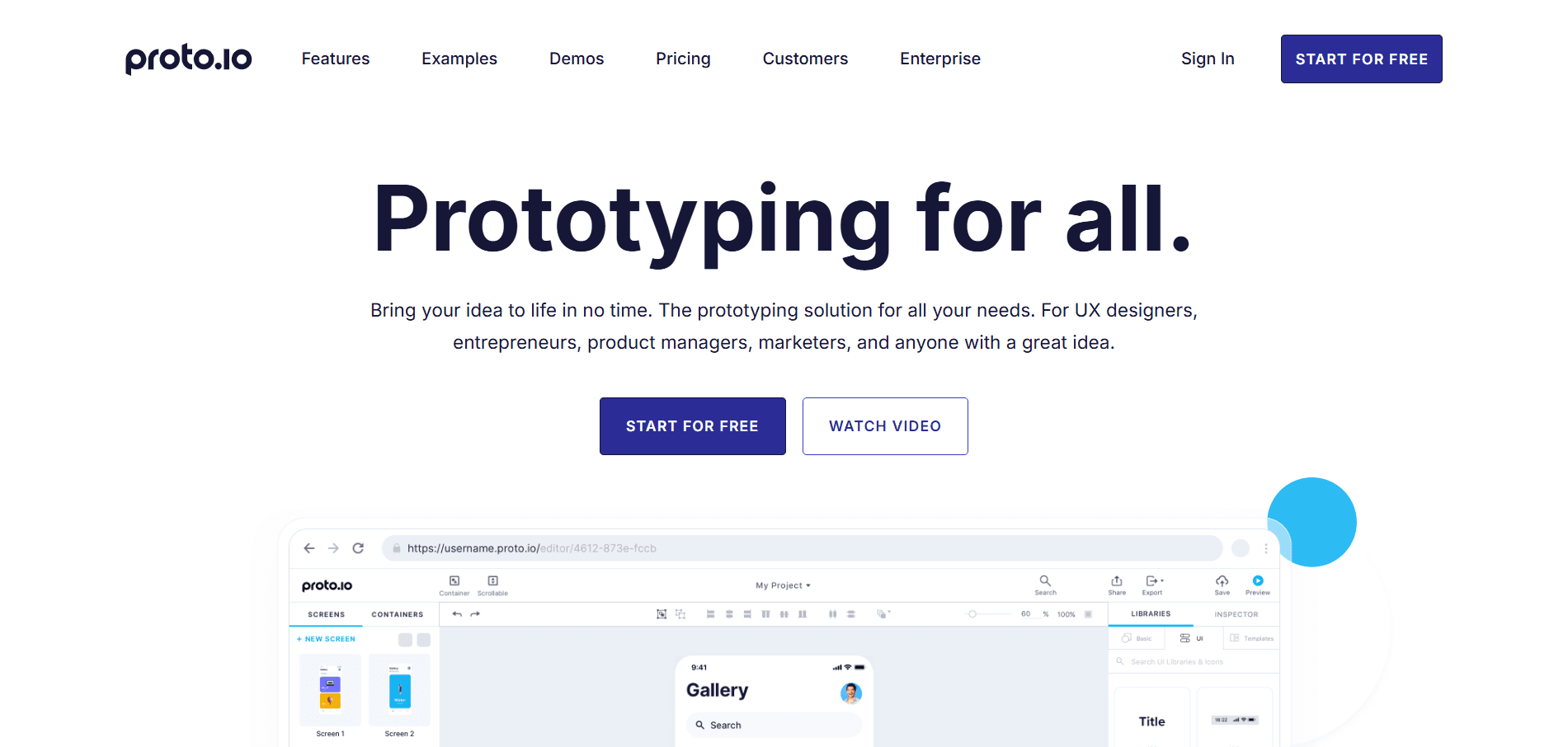Open Search using the magnifier icon
This screenshot has width=1568, height=747.
[1045, 584]
